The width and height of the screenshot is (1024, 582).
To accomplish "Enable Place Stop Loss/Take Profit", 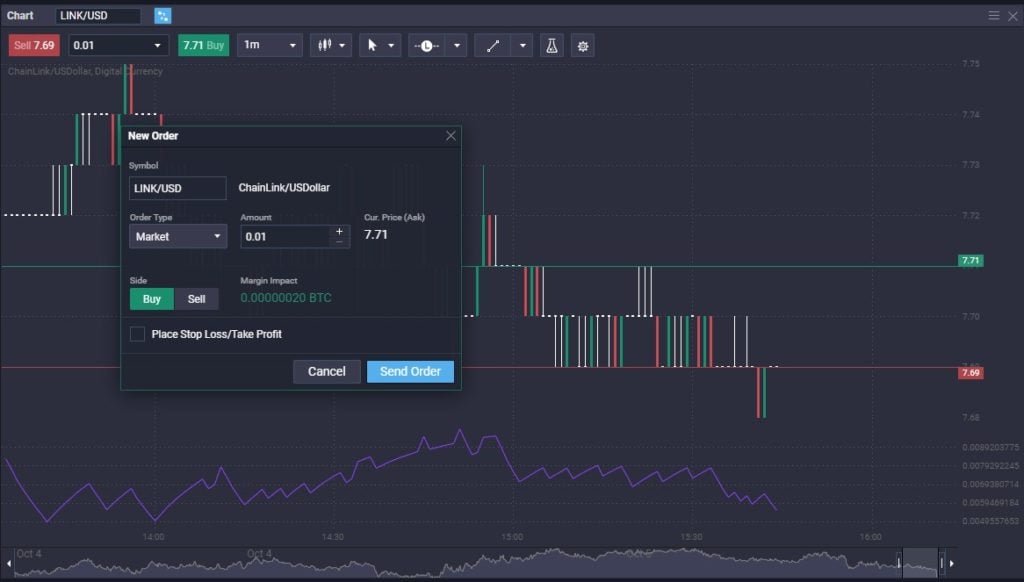I will pyautogui.click(x=137, y=334).
